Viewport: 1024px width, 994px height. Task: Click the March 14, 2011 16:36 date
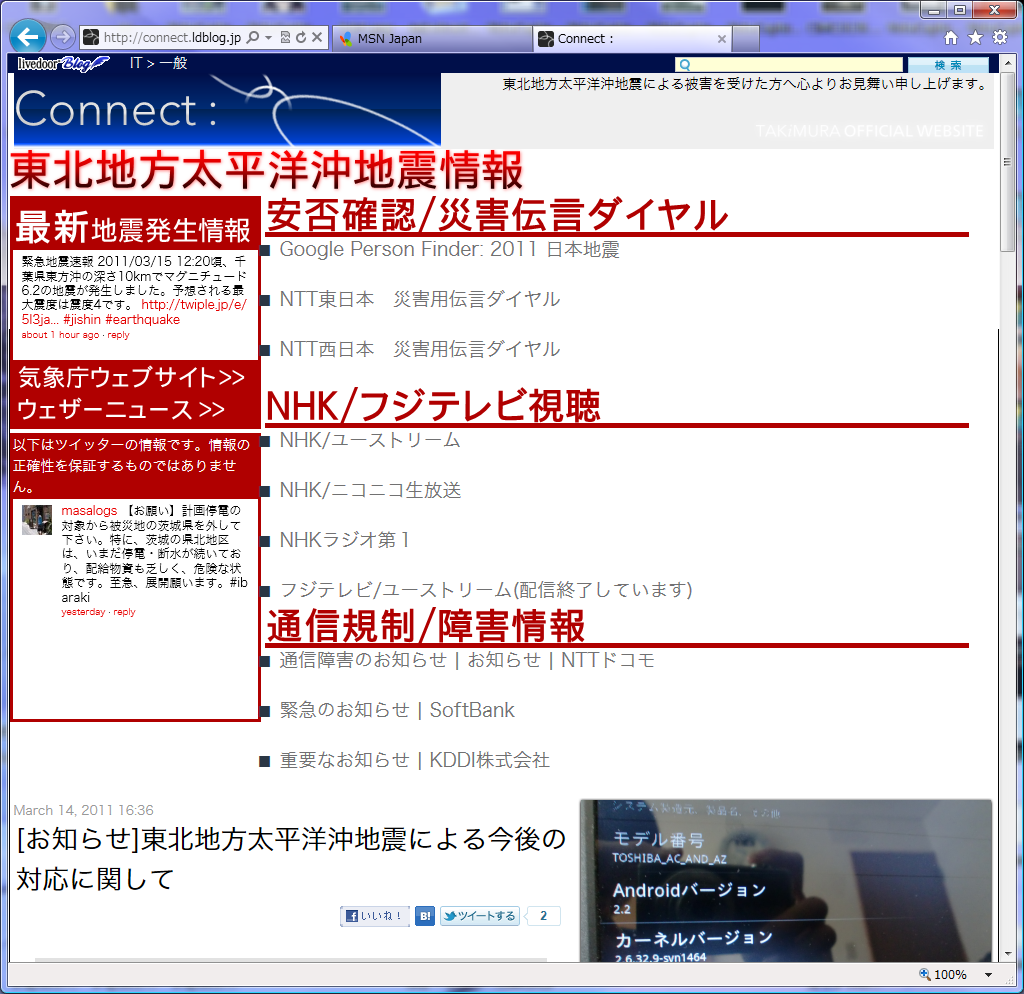pyautogui.click(x=84, y=810)
